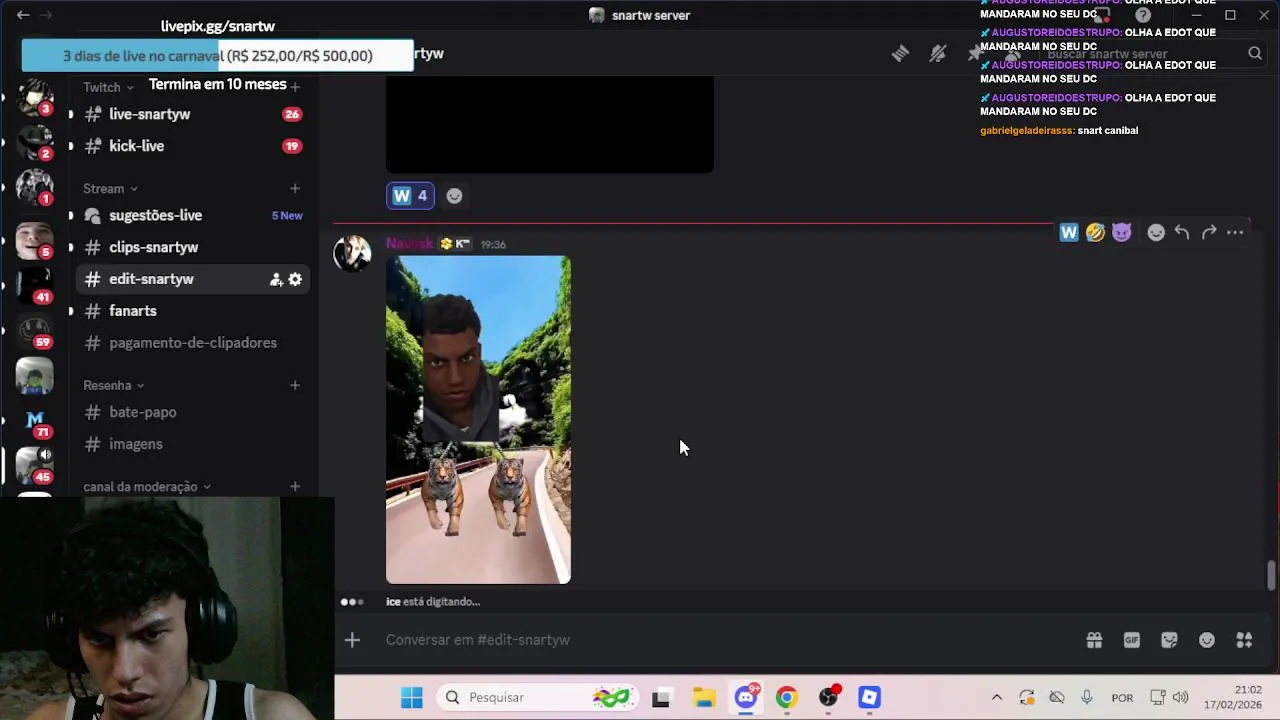Image resolution: width=1280 pixels, height=720 pixels.
Task: Add channel to canal da moderação category
Action: (295, 487)
